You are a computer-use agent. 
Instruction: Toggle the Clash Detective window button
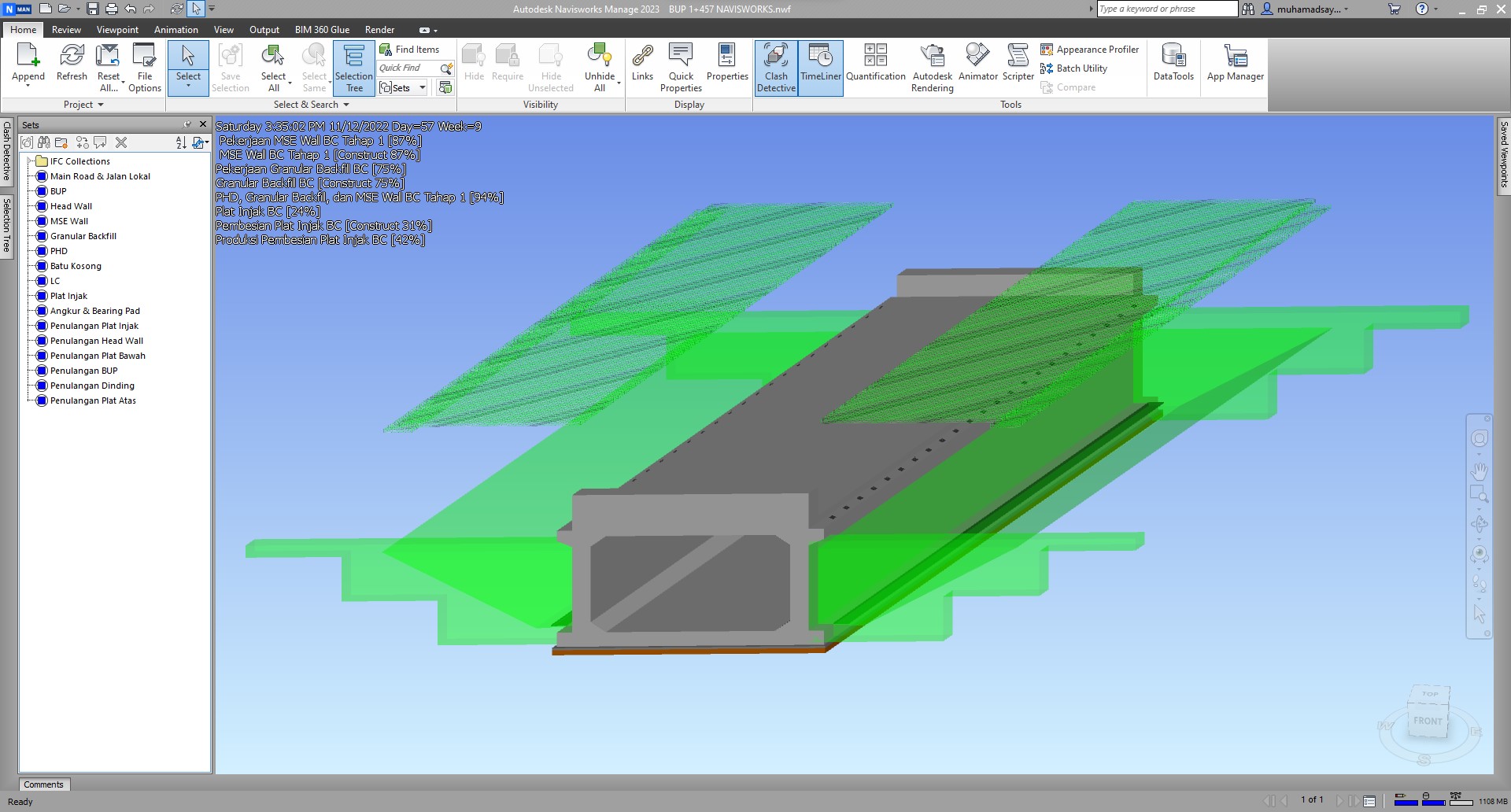pyautogui.click(x=776, y=68)
